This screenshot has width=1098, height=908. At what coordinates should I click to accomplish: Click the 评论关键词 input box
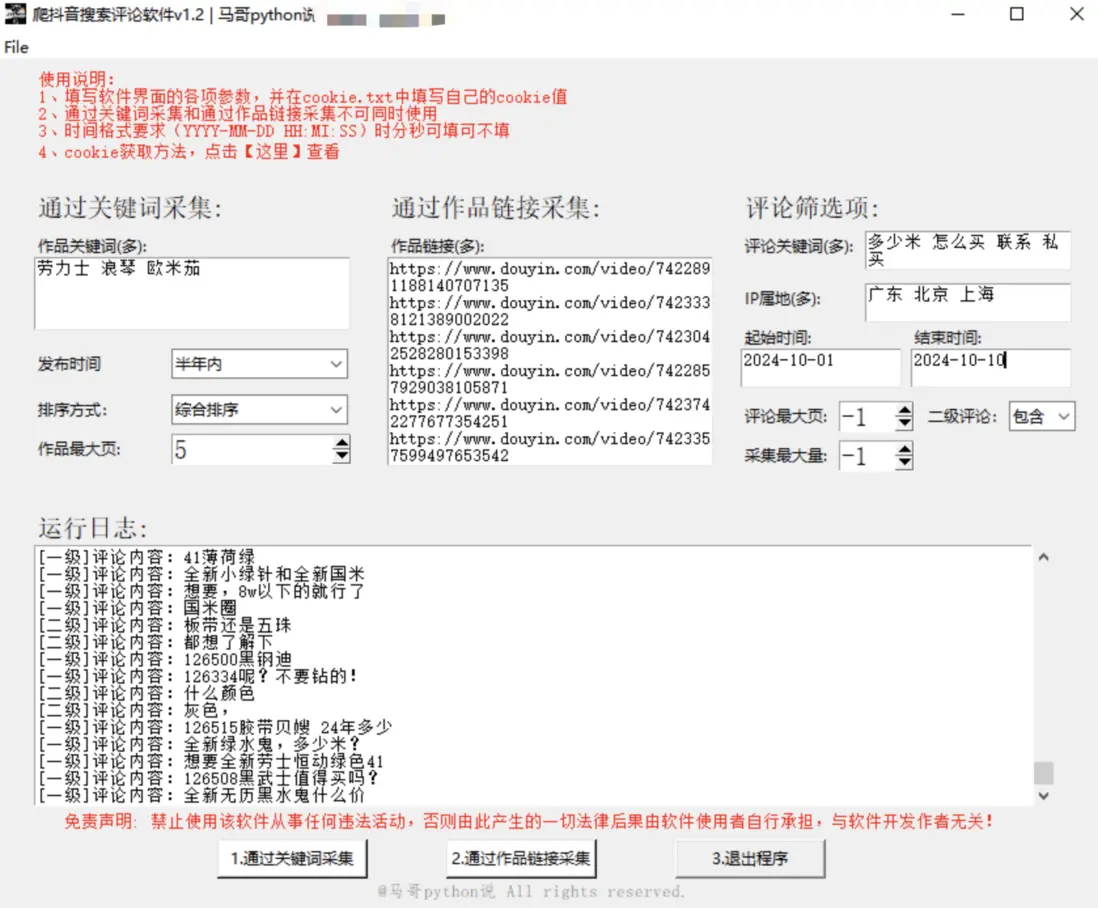(x=965, y=249)
